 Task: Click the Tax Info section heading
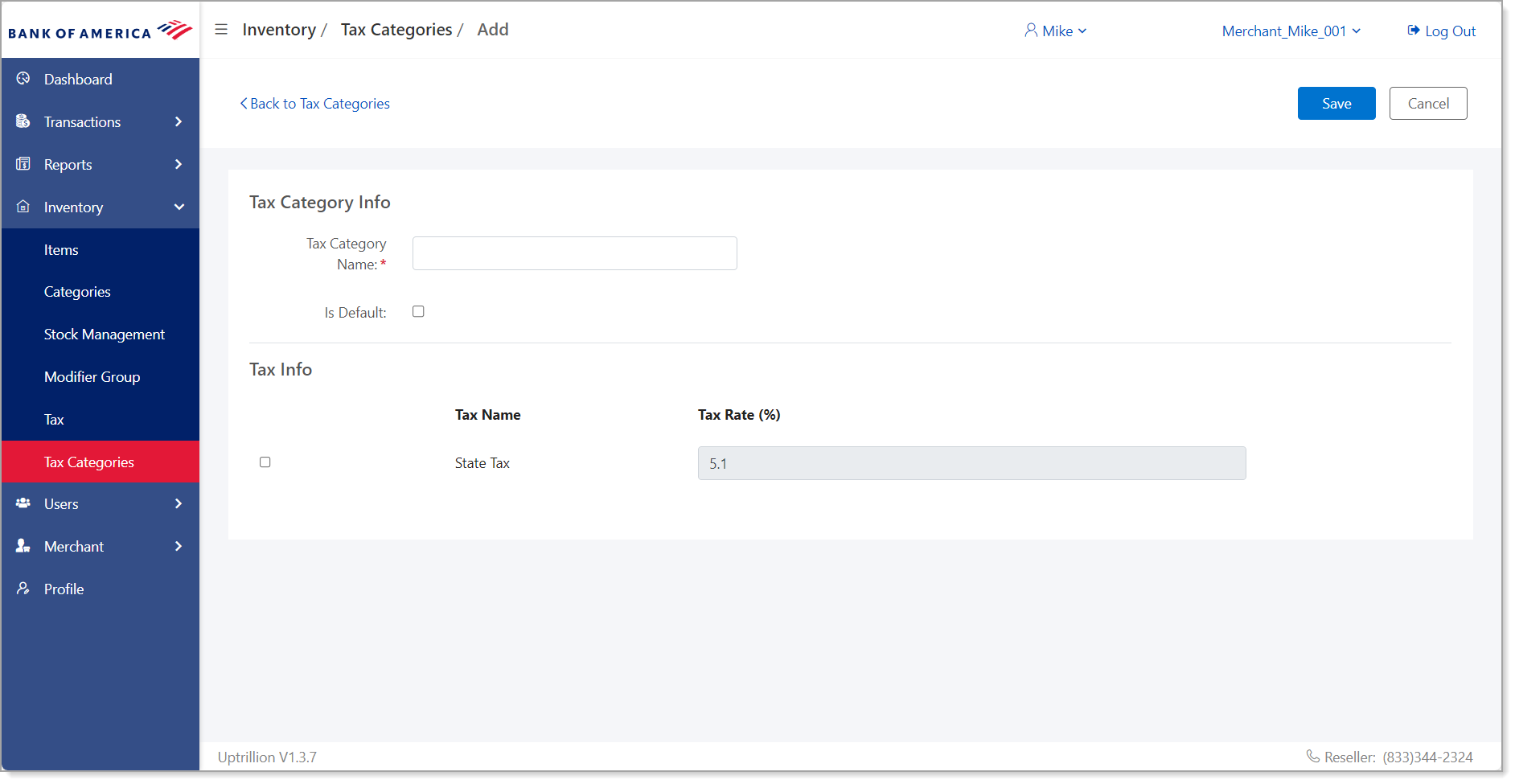pos(281,369)
